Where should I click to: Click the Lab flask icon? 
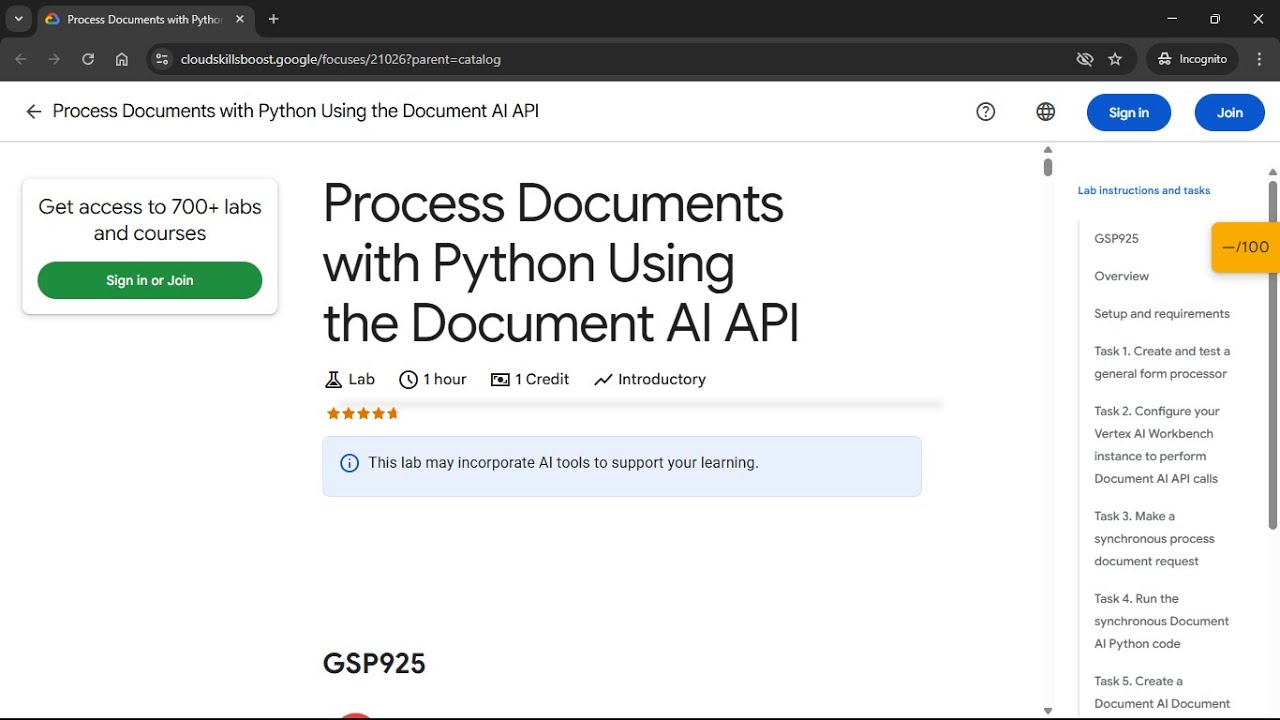(334, 380)
